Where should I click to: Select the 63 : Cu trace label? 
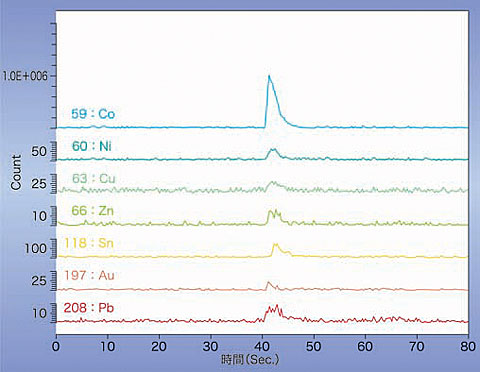(94, 179)
